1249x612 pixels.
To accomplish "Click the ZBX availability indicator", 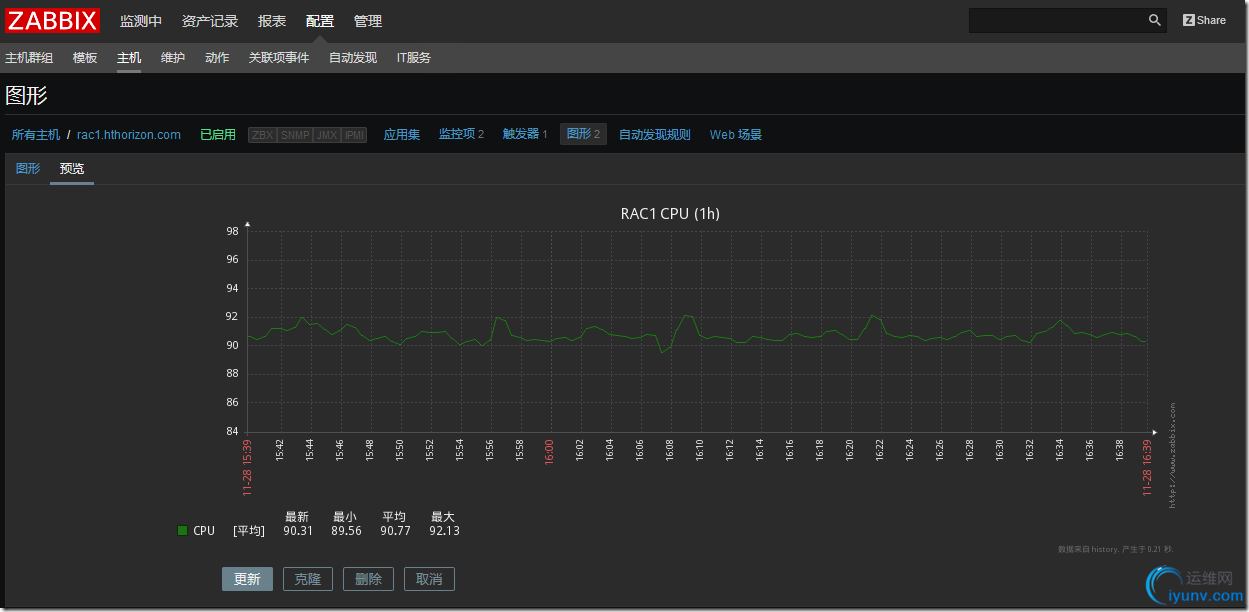I will (x=263, y=135).
